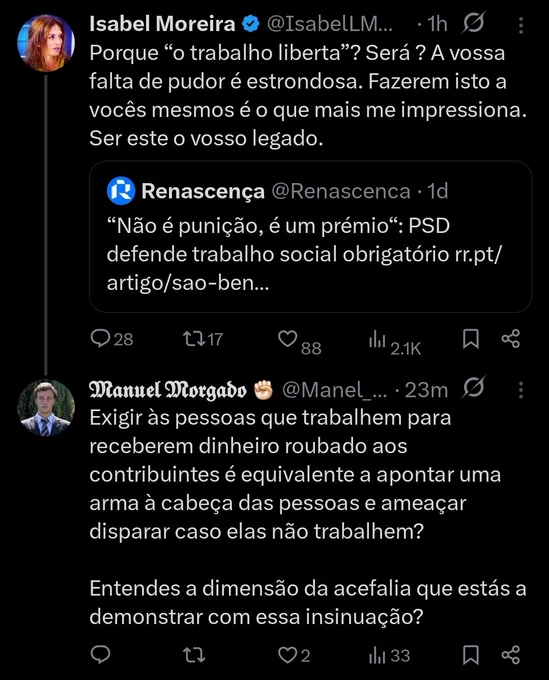Reply to Manuel Morgado's tweet

pos(101,654)
